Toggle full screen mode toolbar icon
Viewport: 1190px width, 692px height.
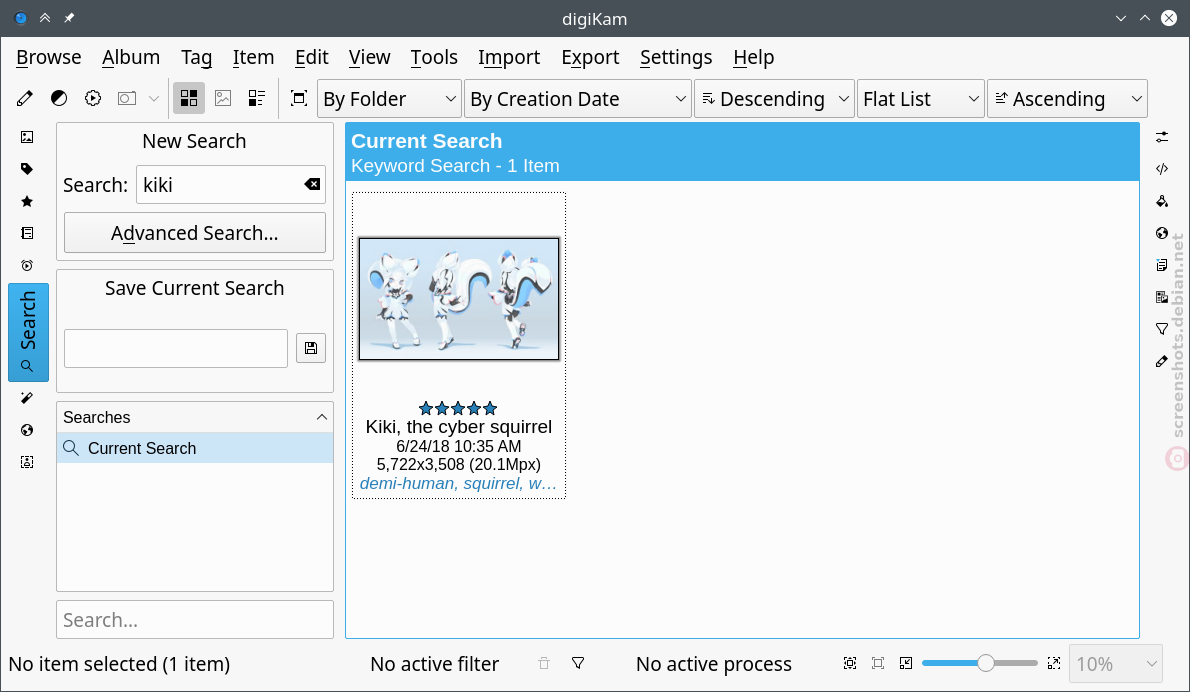[299, 99]
